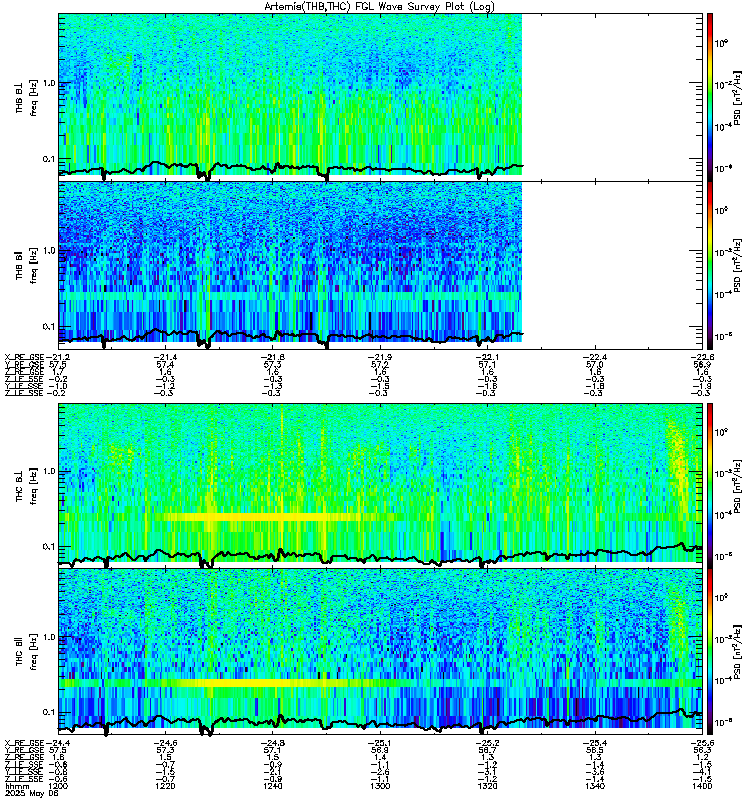Click the color bar beside THB B-perpendicular panel
The image size is (750, 800).
pyautogui.click(x=710, y=97)
